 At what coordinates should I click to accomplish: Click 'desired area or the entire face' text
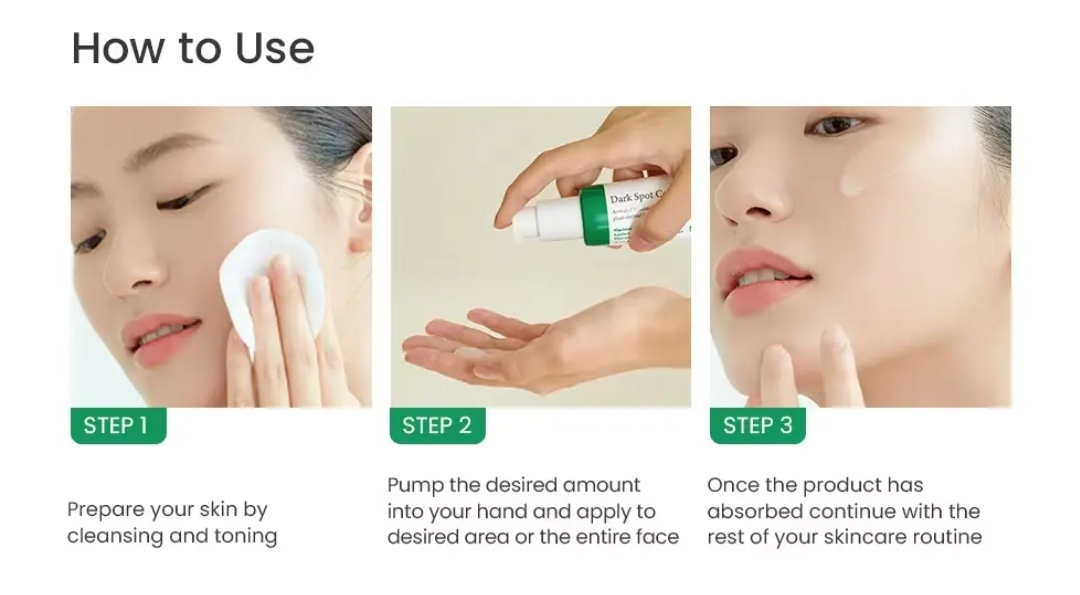click(533, 536)
